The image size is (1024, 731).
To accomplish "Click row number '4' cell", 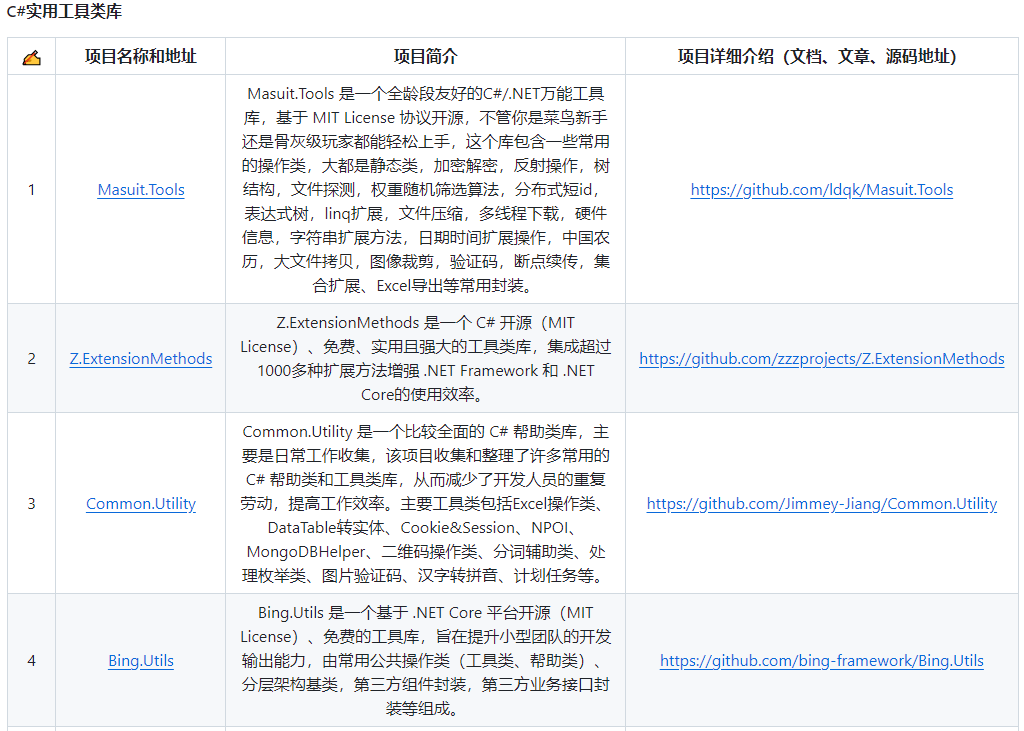I will [x=31, y=660].
